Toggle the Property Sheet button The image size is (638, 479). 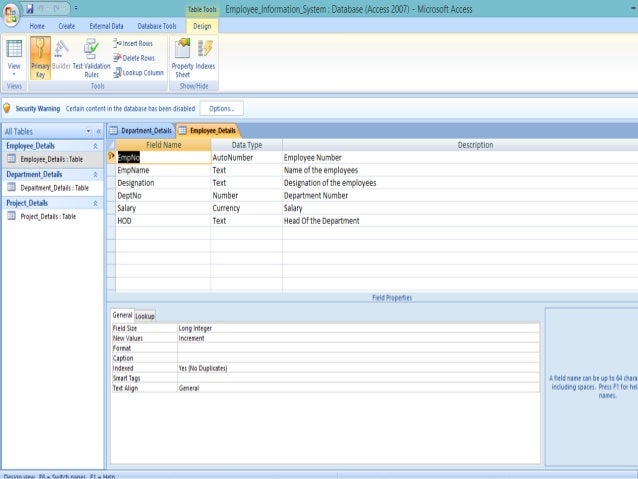182,57
